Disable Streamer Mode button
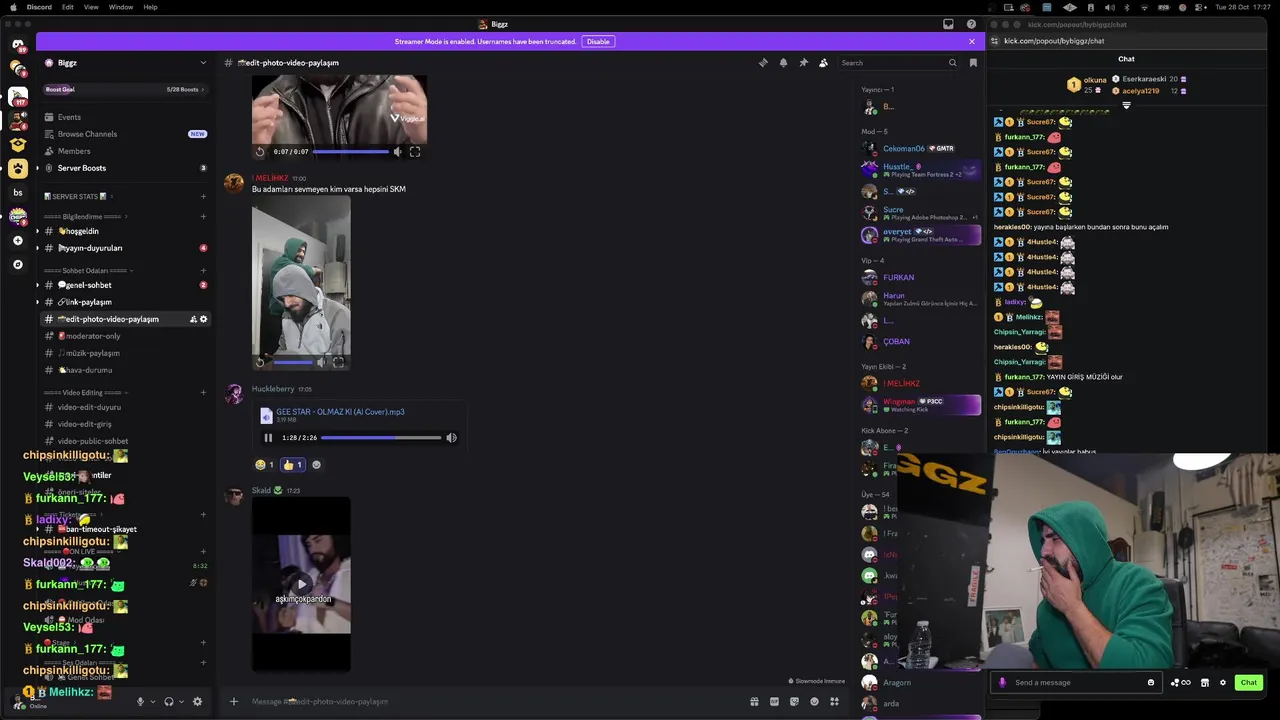Image resolution: width=1280 pixels, height=720 pixels. click(598, 41)
